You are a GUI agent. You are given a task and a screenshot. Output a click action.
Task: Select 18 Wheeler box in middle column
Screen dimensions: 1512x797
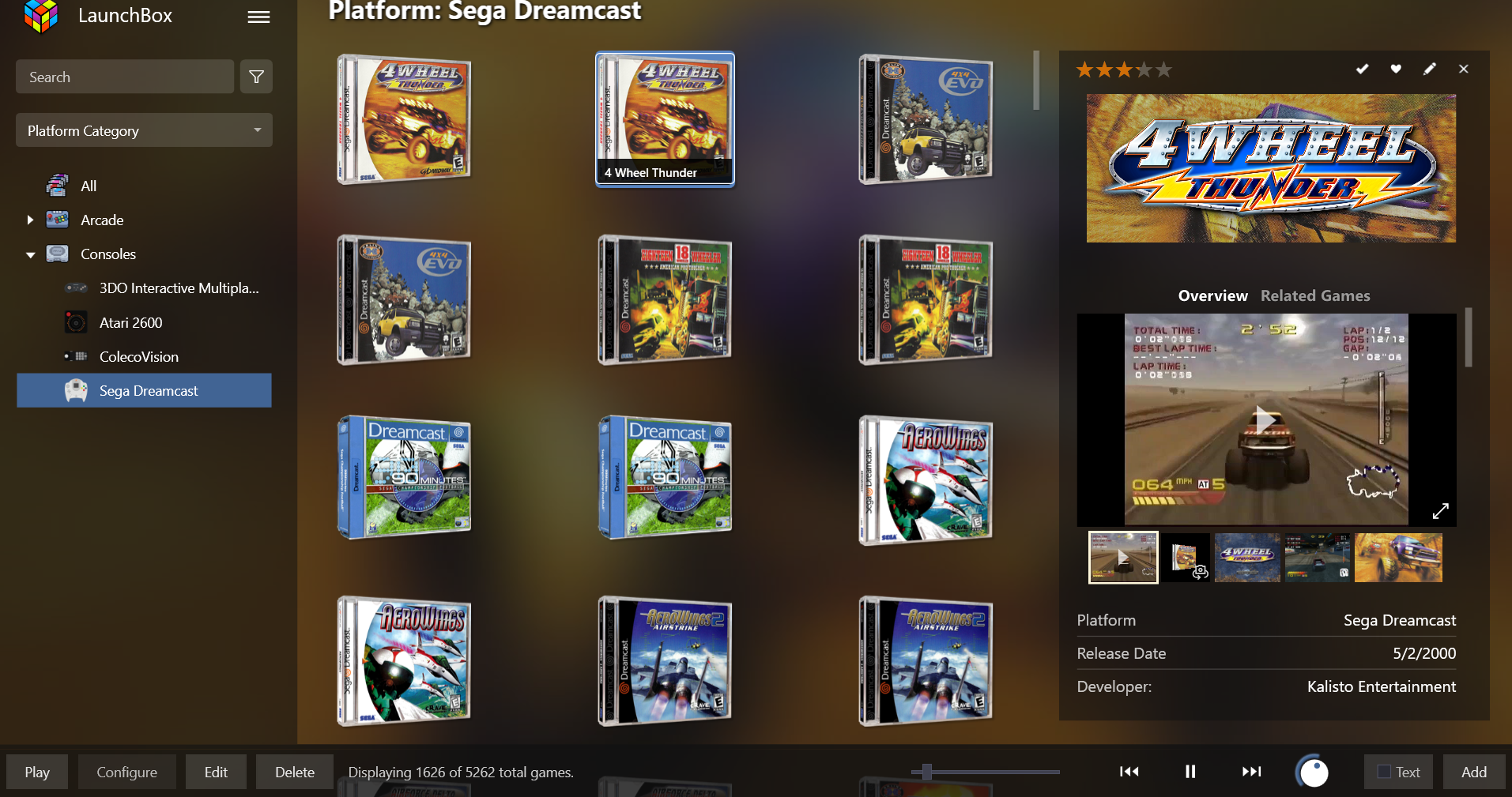coord(665,299)
